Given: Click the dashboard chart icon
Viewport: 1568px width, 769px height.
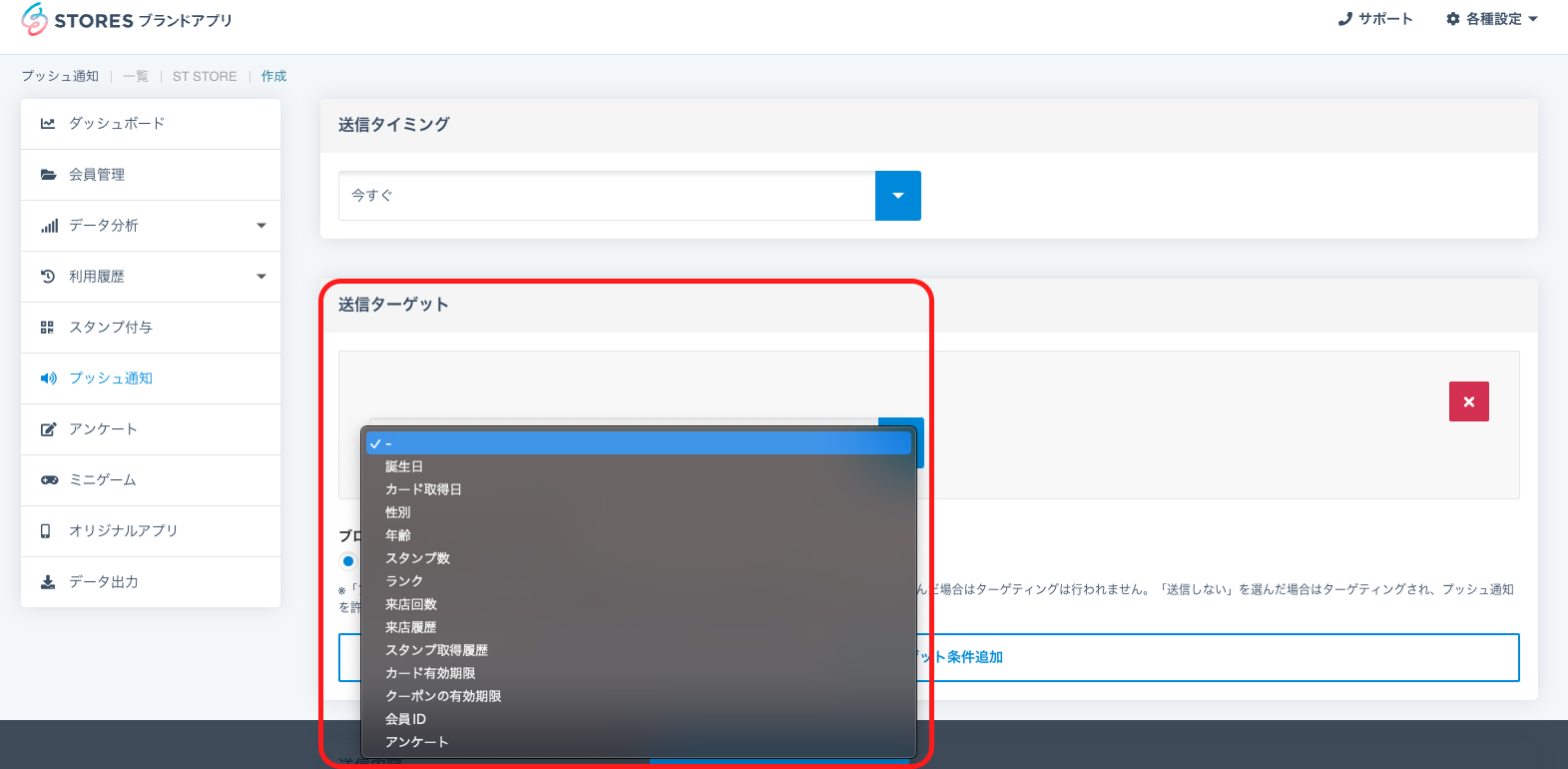Looking at the screenshot, I should click(47, 124).
